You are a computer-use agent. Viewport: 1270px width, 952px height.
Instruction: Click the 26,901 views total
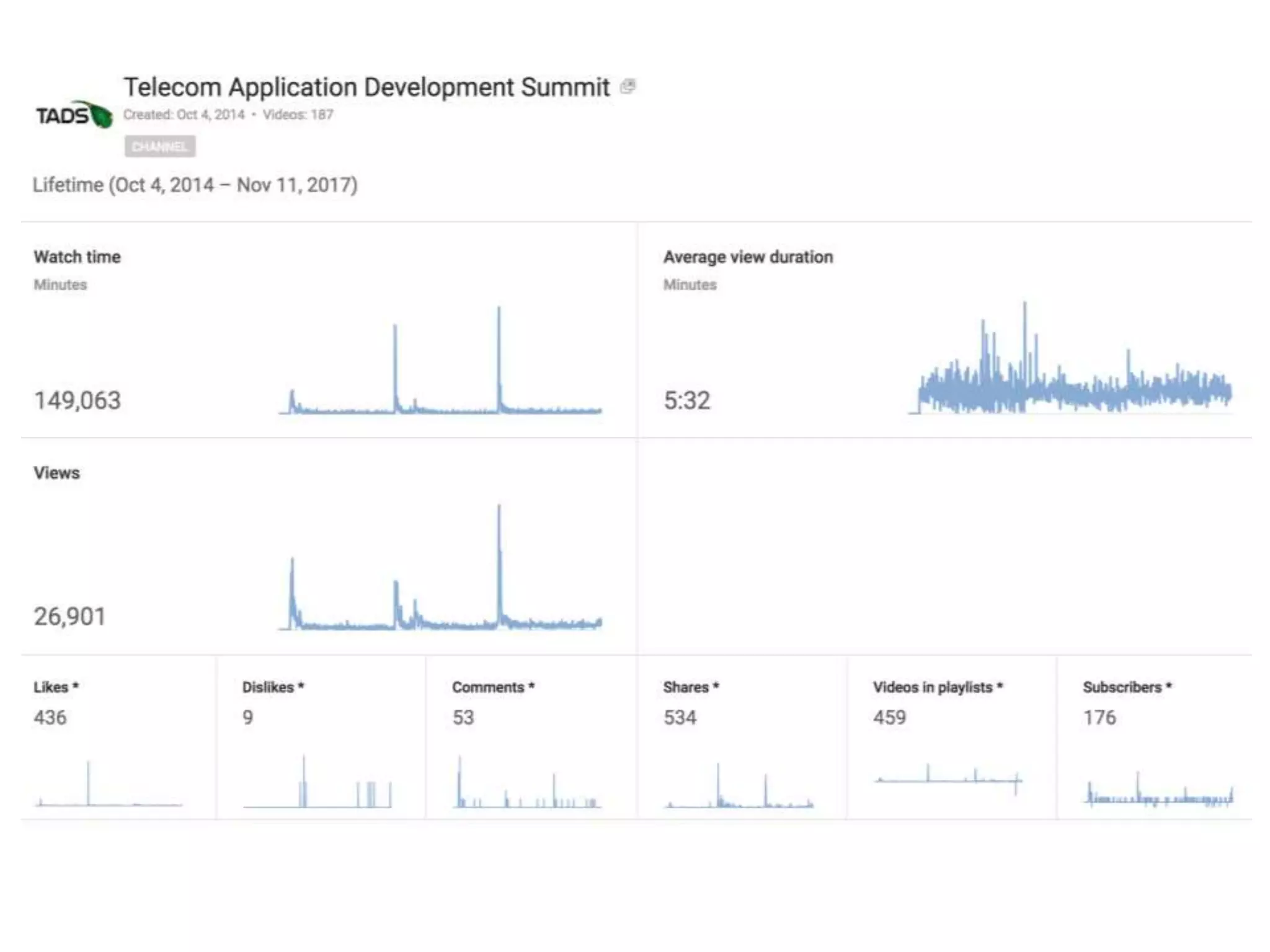point(69,617)
